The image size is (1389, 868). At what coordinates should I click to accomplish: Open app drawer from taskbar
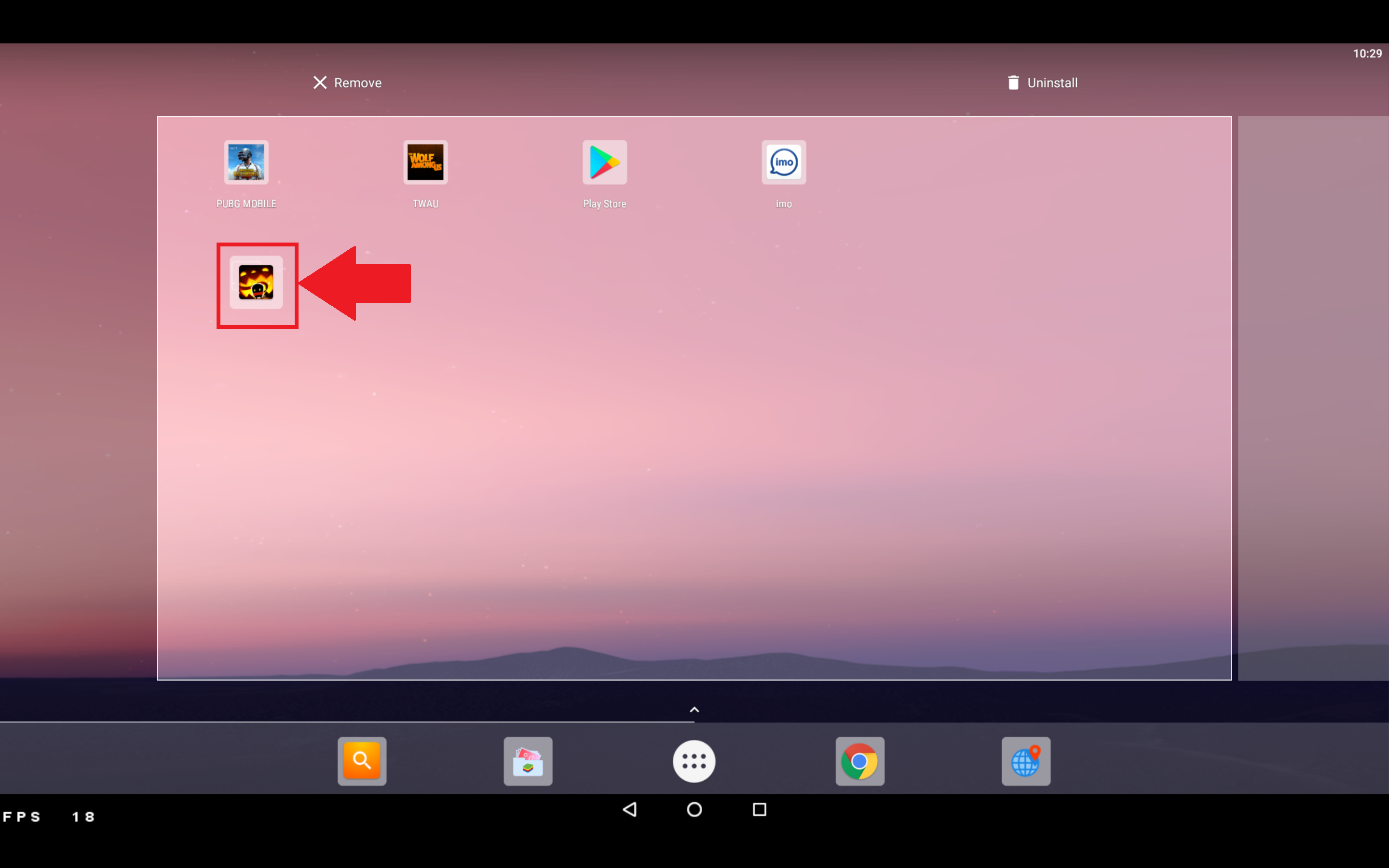[693, 760]
